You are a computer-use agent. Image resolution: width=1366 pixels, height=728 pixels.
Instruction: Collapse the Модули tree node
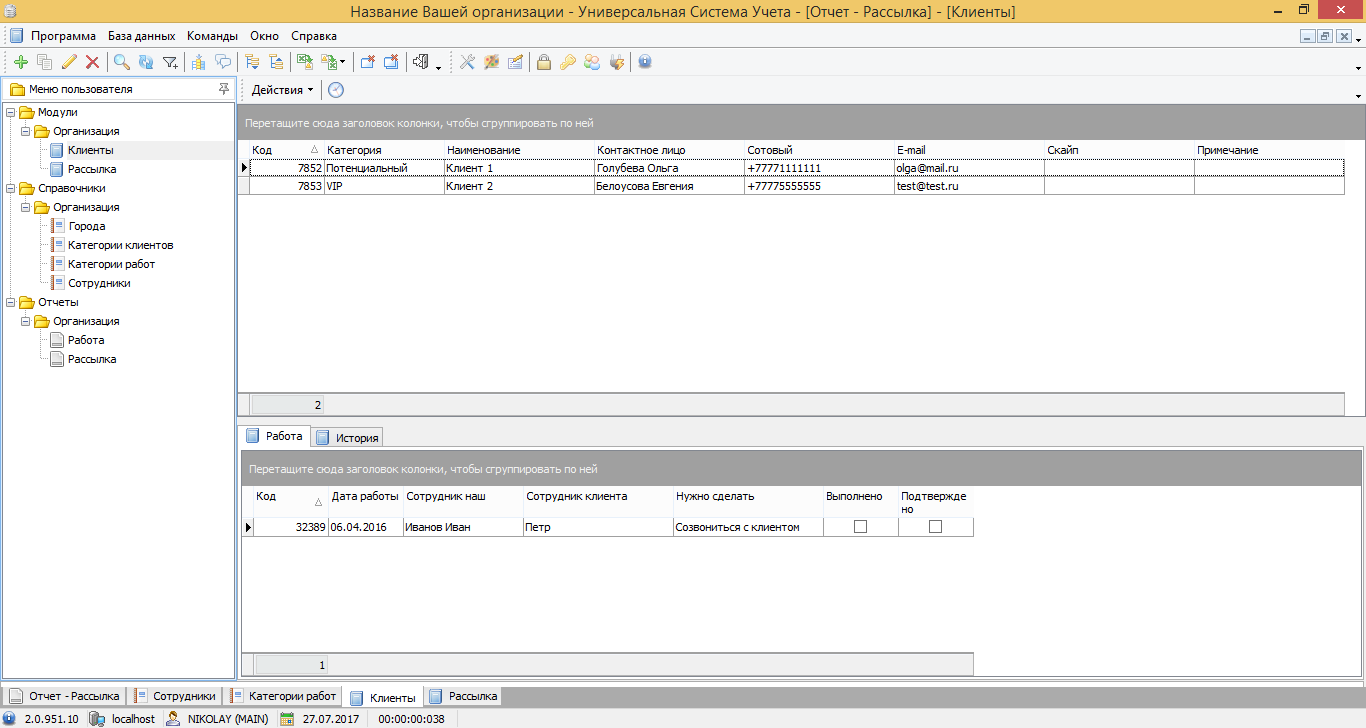11,113
